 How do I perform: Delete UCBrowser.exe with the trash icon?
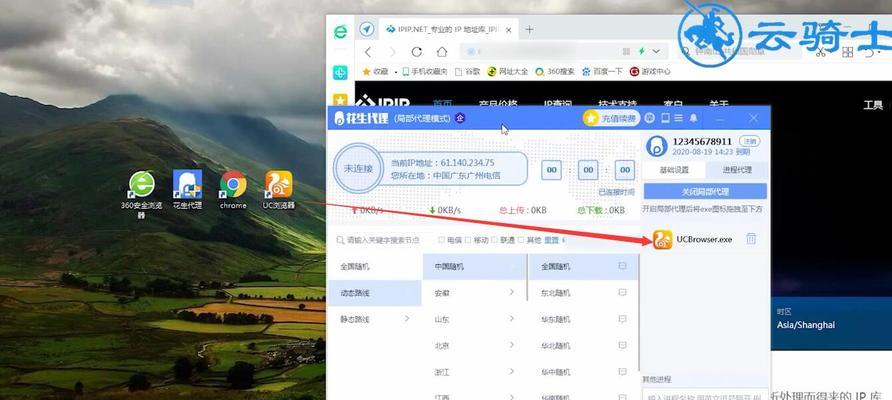click(x=751, y=239)
